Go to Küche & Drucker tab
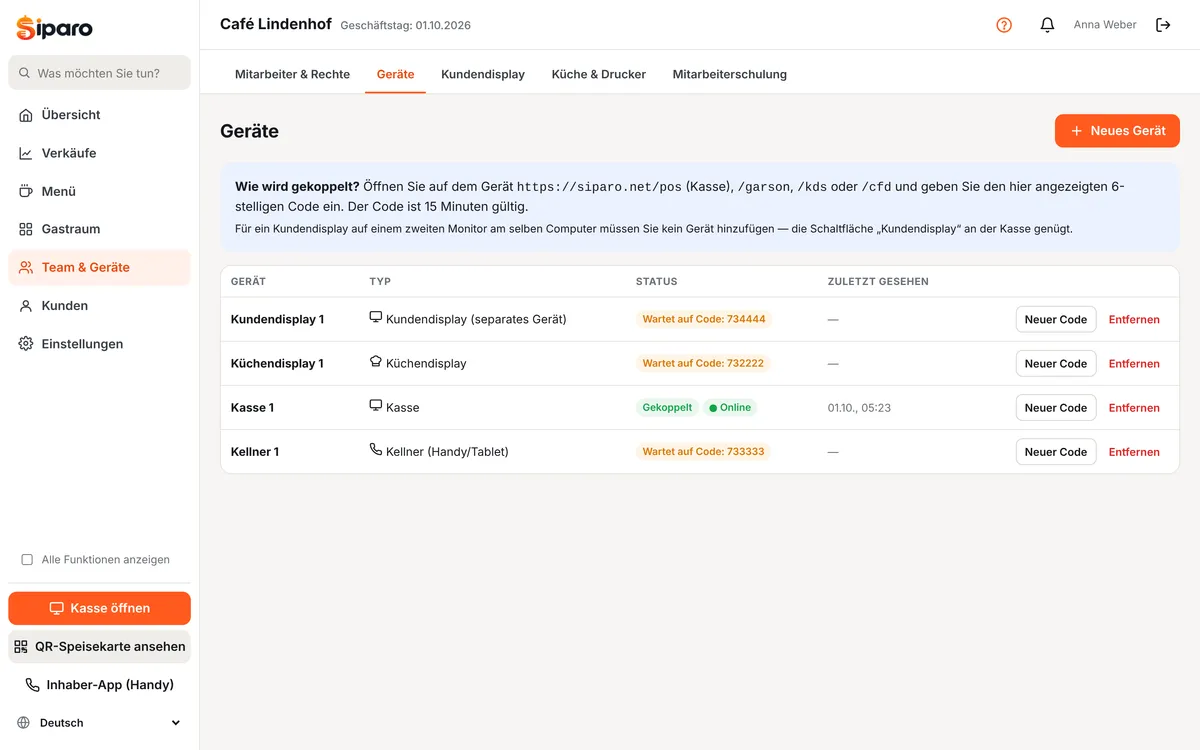 pos(599,74)
